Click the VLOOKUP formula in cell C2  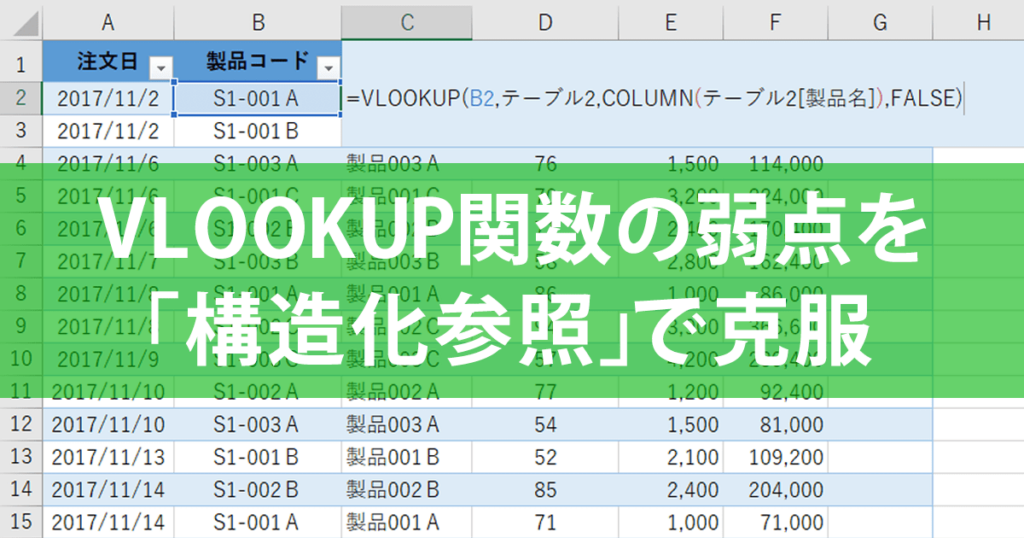(654, 99)
